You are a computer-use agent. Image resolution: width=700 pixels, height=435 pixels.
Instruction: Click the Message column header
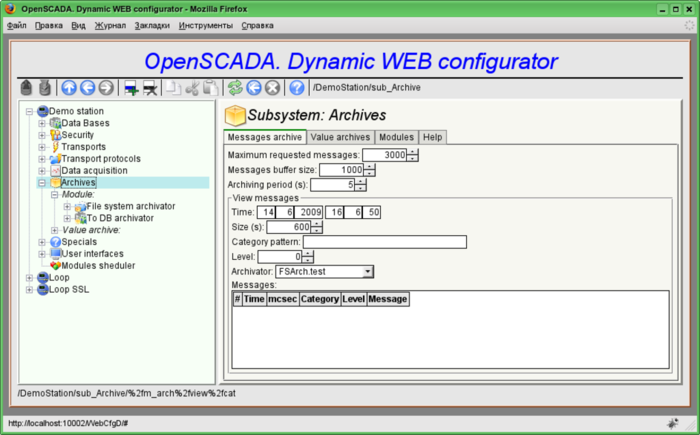388,299
